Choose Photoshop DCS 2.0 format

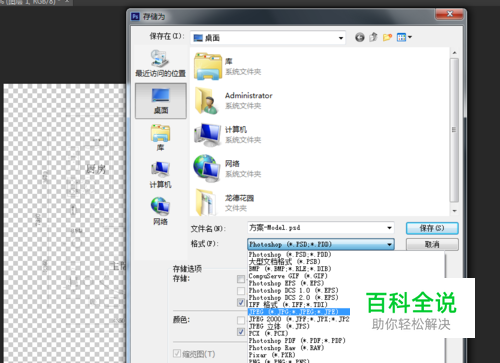pyautogui.click(x=294, y=298)
